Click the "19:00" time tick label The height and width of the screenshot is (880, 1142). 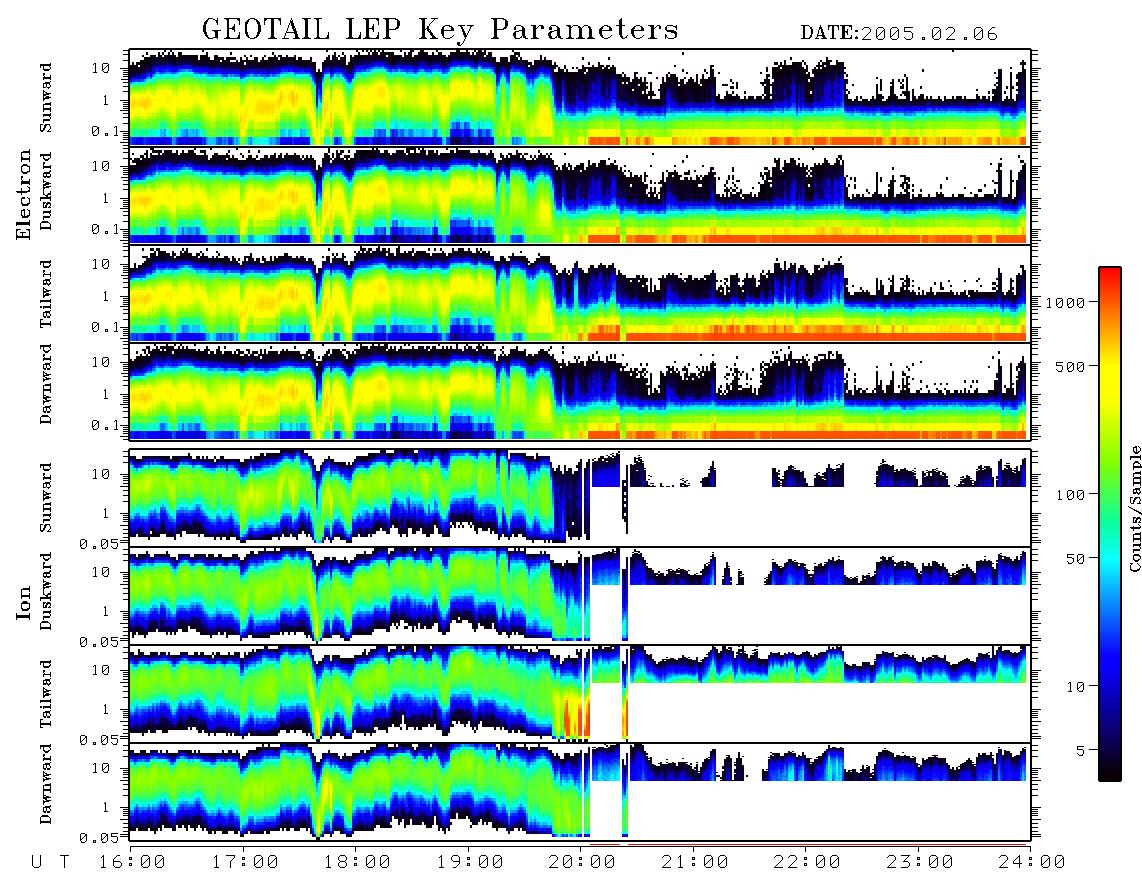click(x=470, y=862)
